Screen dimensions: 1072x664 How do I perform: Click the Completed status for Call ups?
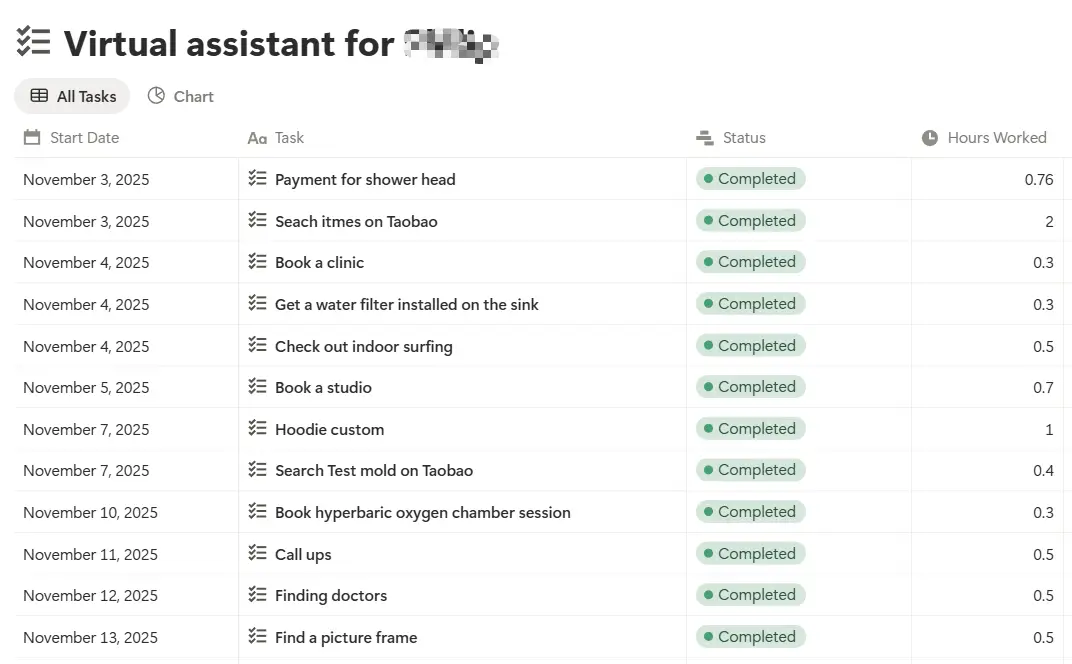click(750, 553)
